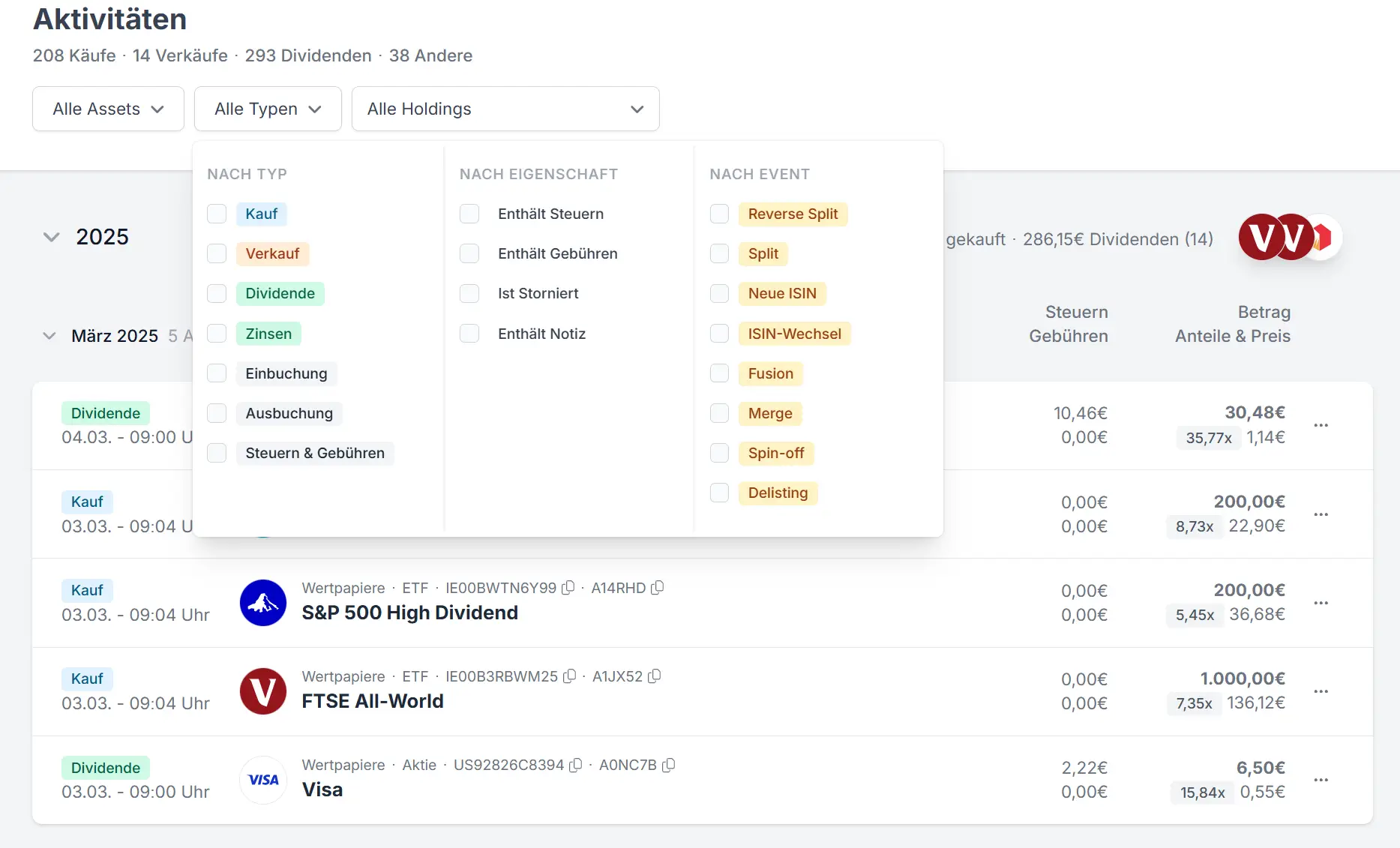Screen dimensions: 1400x848
Task: Close the Alle Typen dropdown
Action: tap(268, 109)
